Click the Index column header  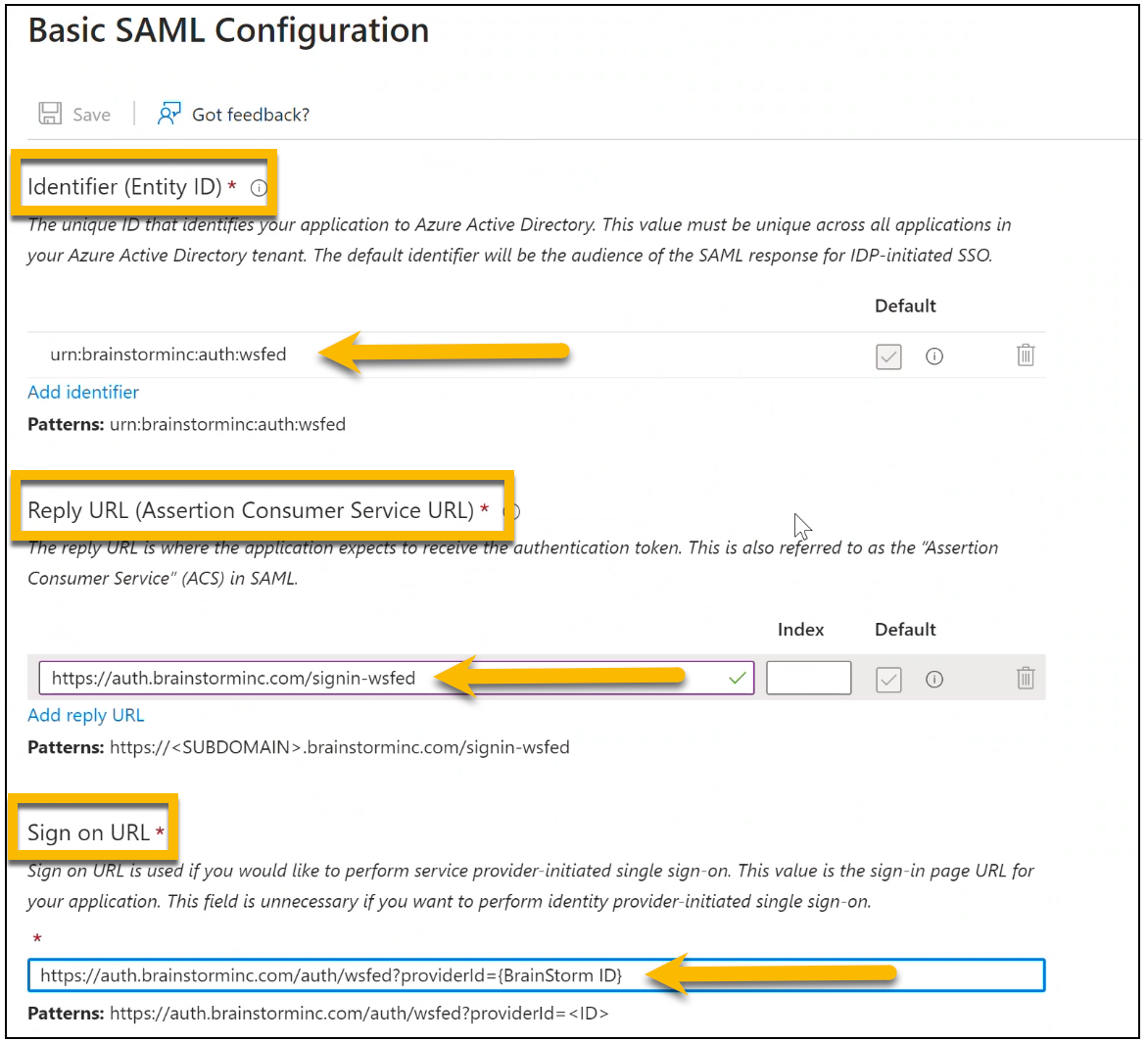(800, 630)
